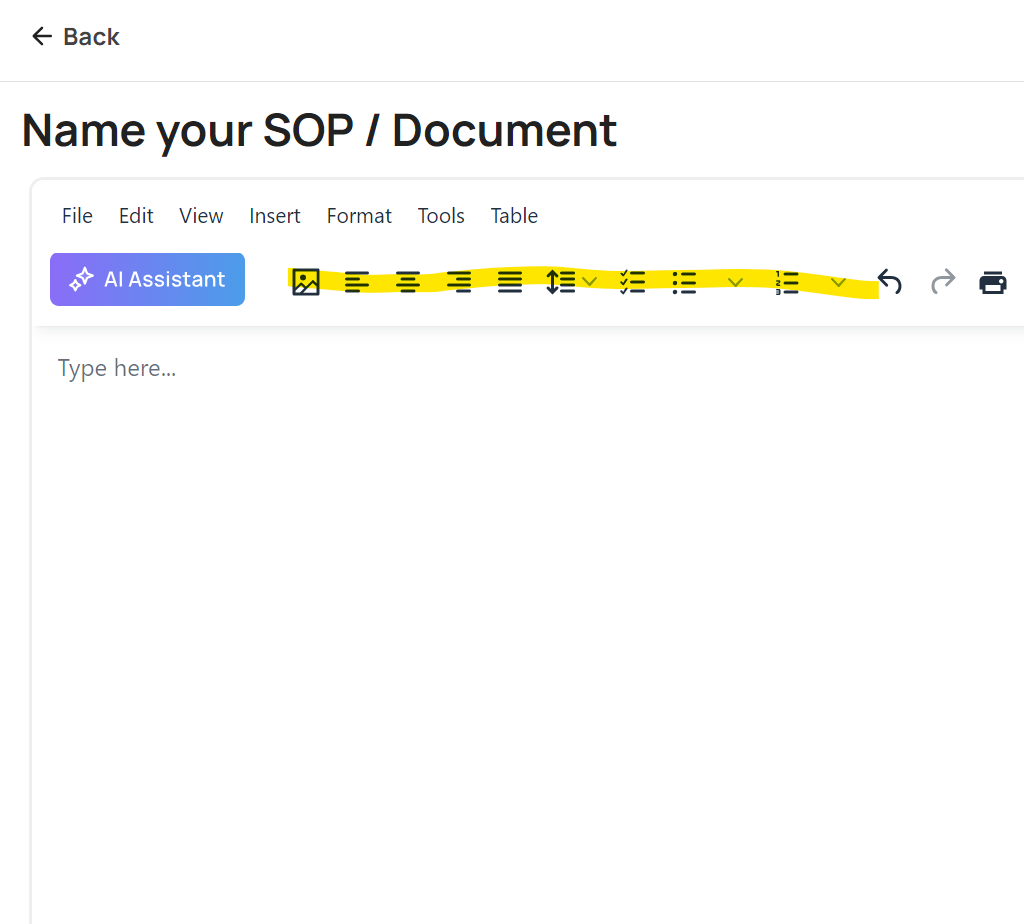The height and width of the screenshot is (924, 1024).
Task: Insert an image with the image icon
Action: [306, 282]
